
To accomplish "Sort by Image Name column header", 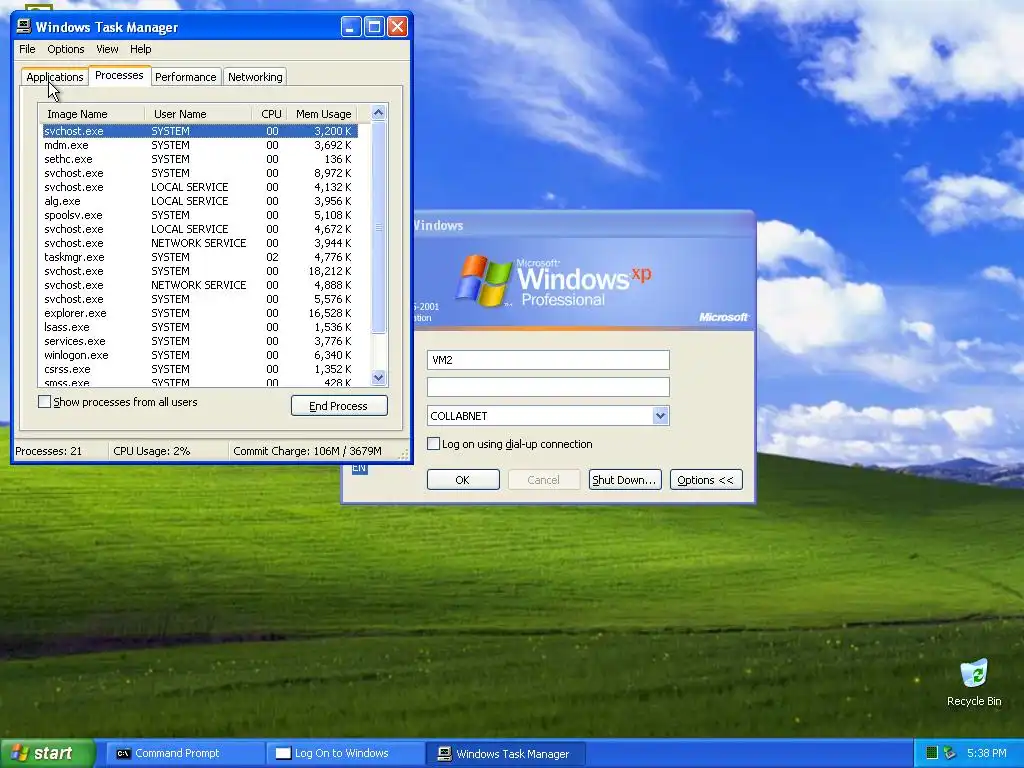I will pyautogui.click(x=92, y=114).
